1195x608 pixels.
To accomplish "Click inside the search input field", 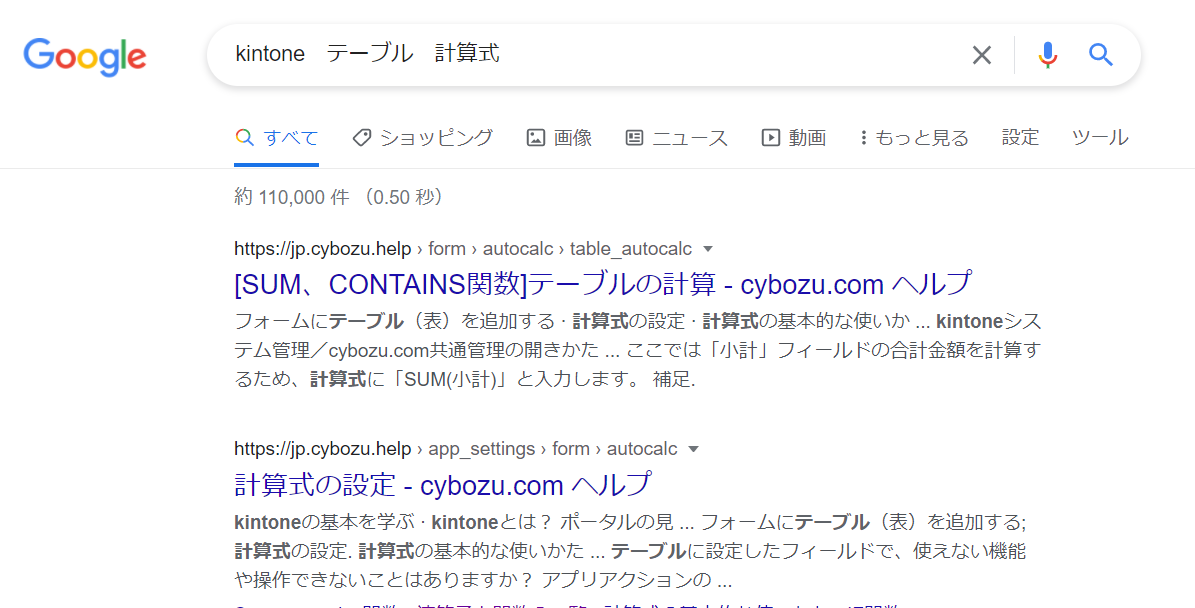I will pyautogui.click(x=600, y=55).
